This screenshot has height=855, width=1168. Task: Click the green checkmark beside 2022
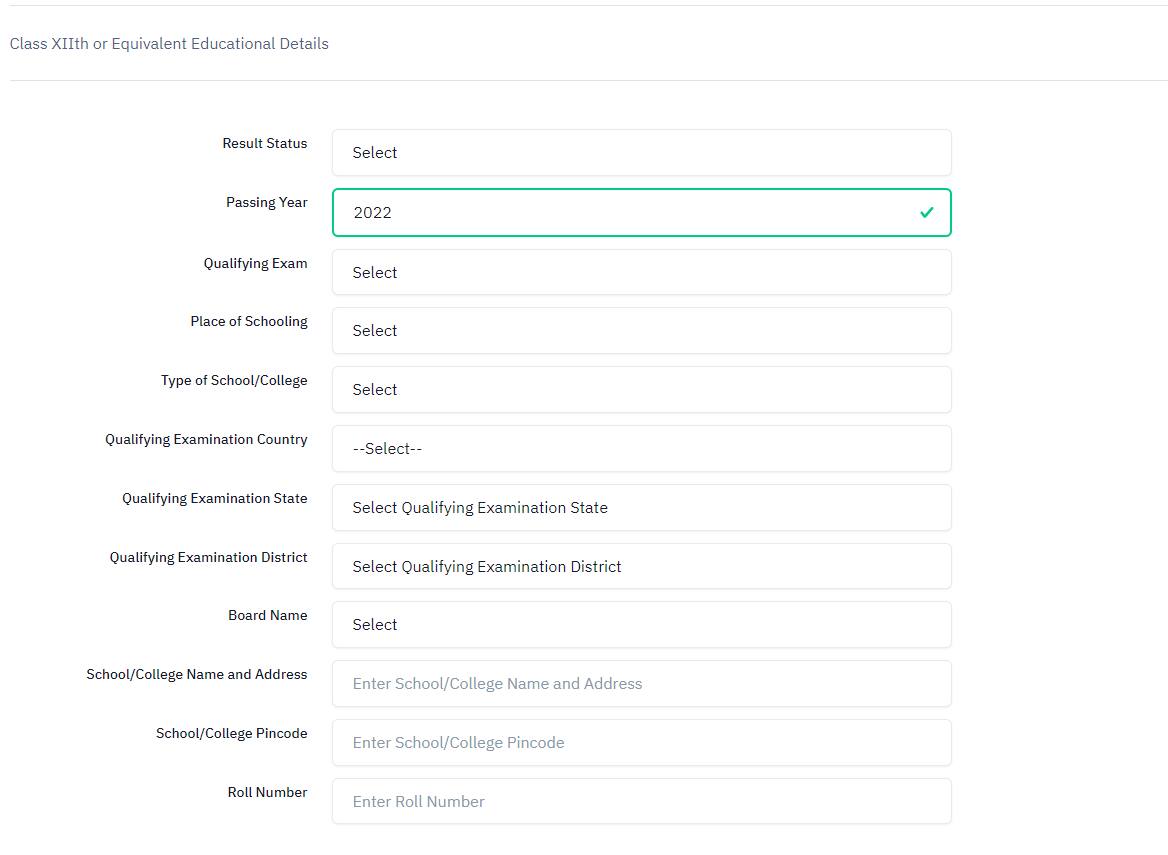coord(925,212)
